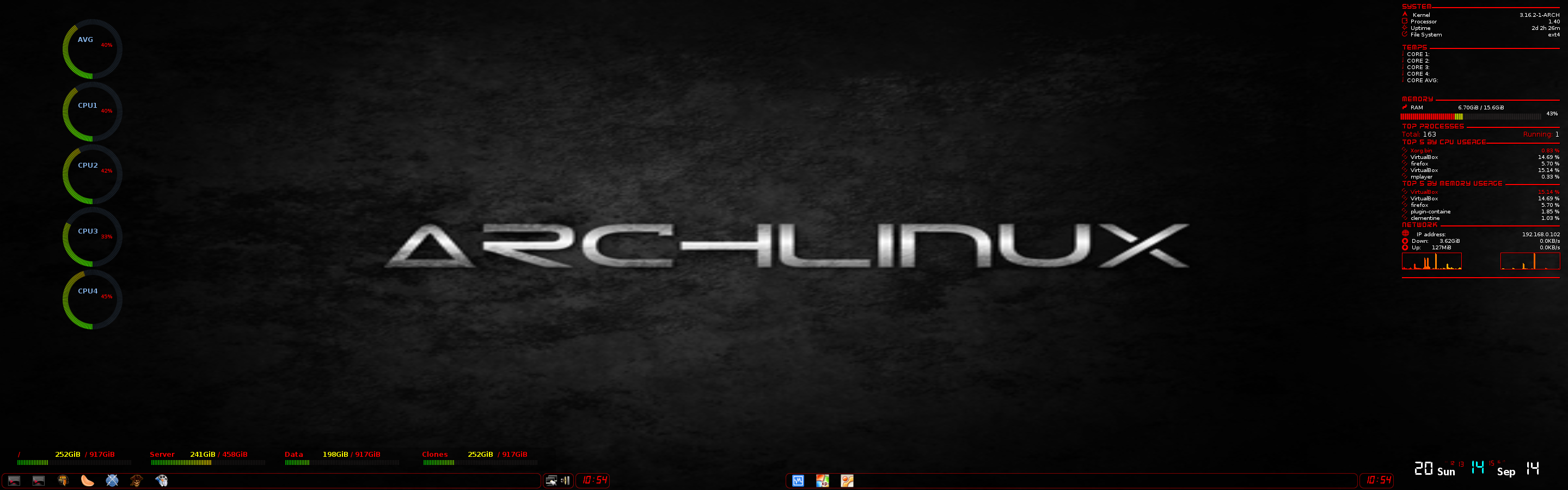Open the leftmost terminal launcher in the left panel
Image resolution: width=1568 pixels, height=490 pixels.
pyautogui.click(x=14, y=481)
